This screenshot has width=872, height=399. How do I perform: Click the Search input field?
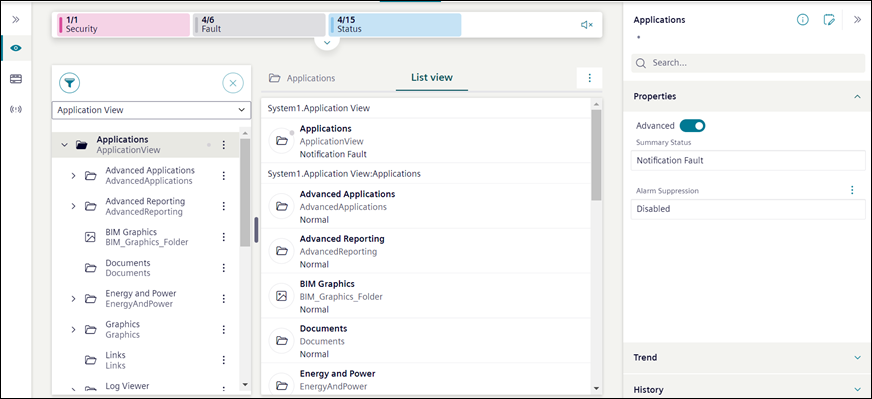point(748,63)
